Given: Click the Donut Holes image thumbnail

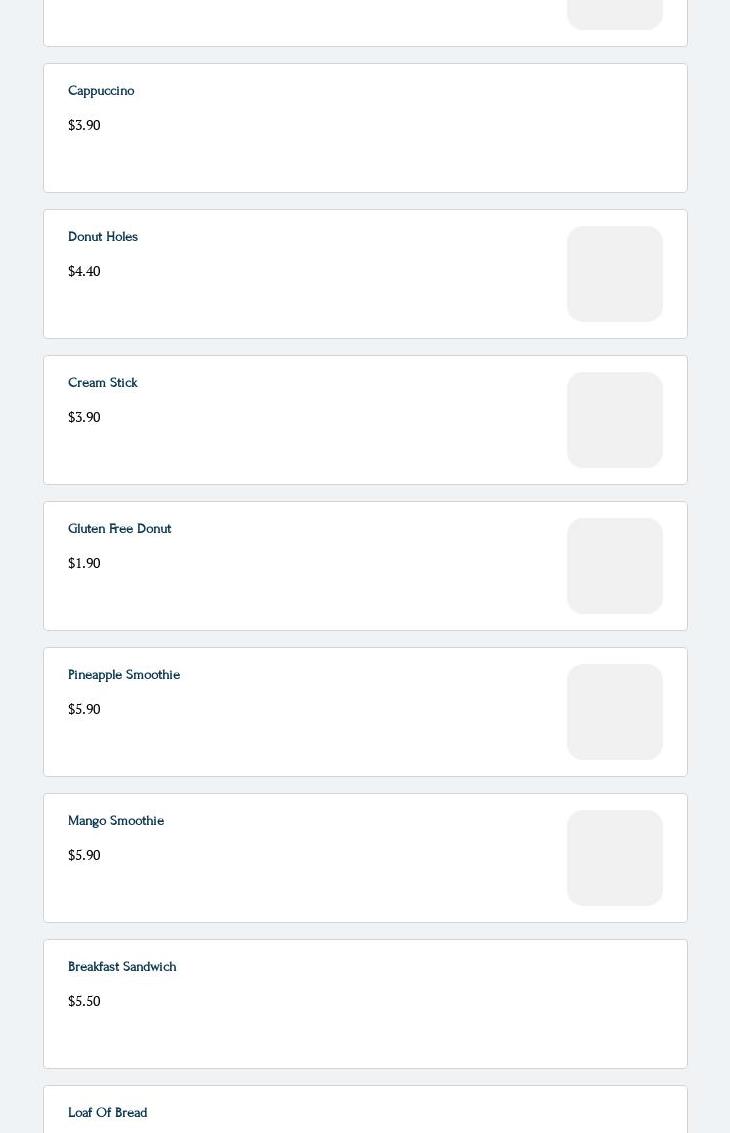Looking at the screenshot, I should pyautogui.click(x=615, y=274).
